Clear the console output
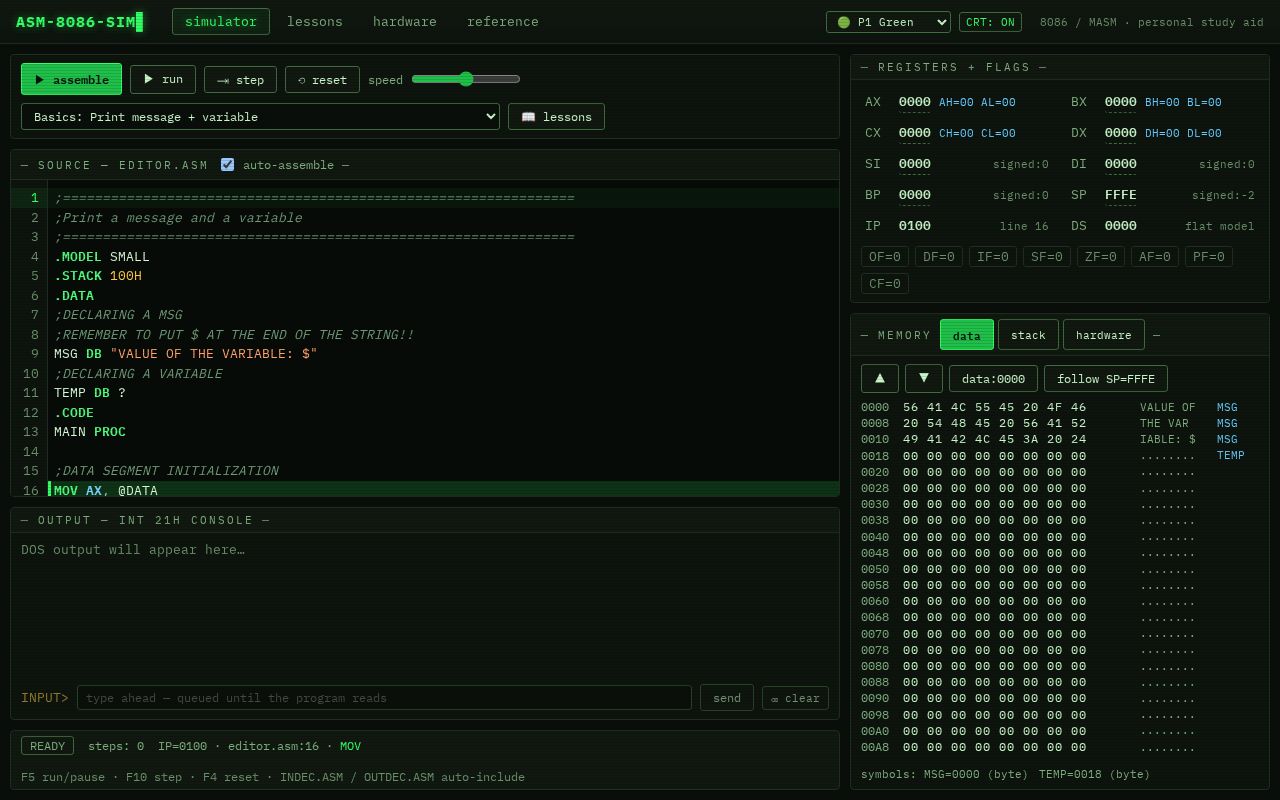 (x=795, y=698)
